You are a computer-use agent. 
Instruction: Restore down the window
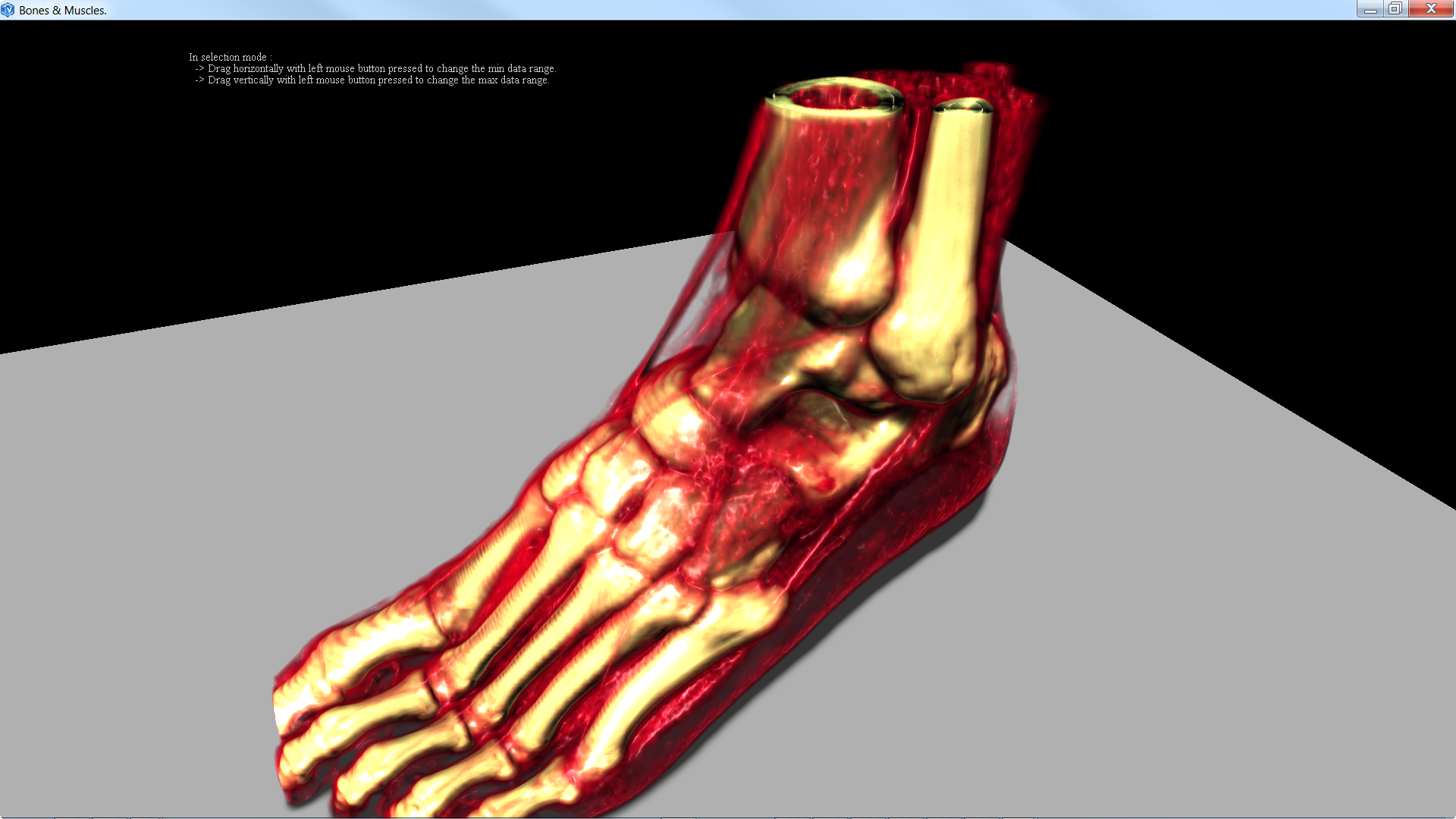(1395, 9)
